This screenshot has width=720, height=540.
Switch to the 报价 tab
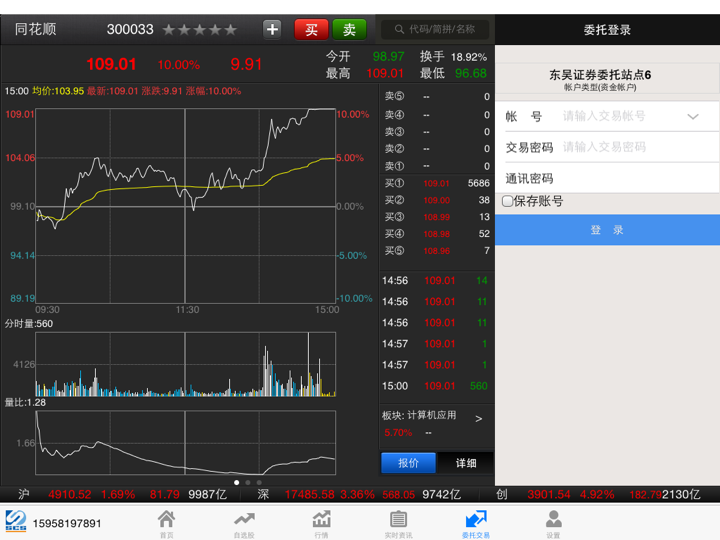(x=409, y=463)
